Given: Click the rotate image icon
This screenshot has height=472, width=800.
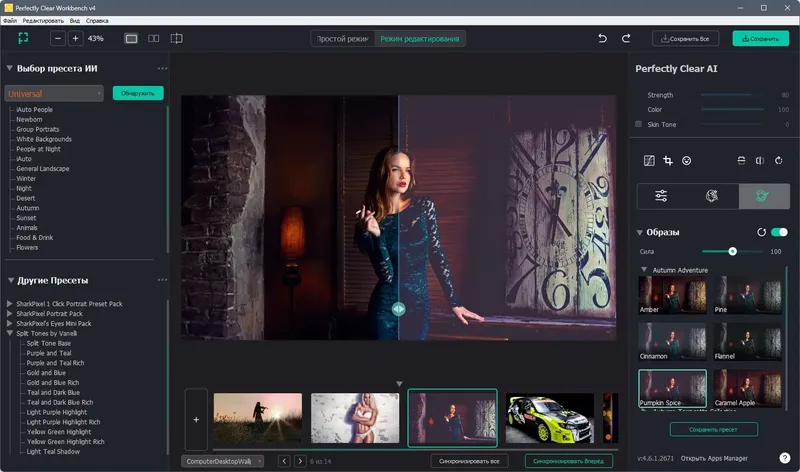Looking at the screenshot, I should click(778, 160).
